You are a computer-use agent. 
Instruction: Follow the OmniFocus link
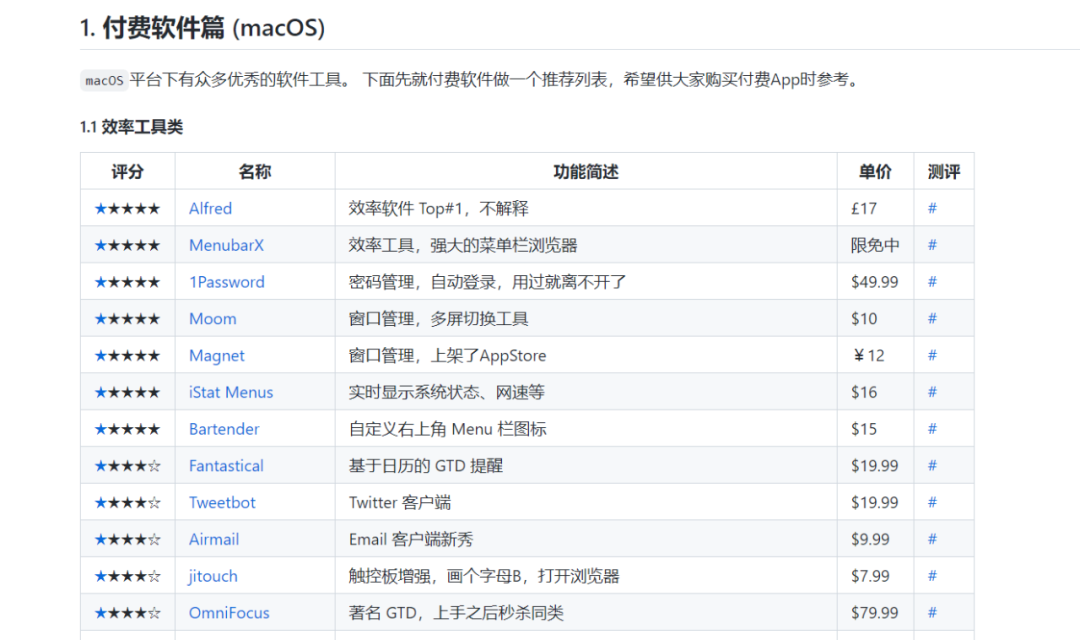(229, 613)
